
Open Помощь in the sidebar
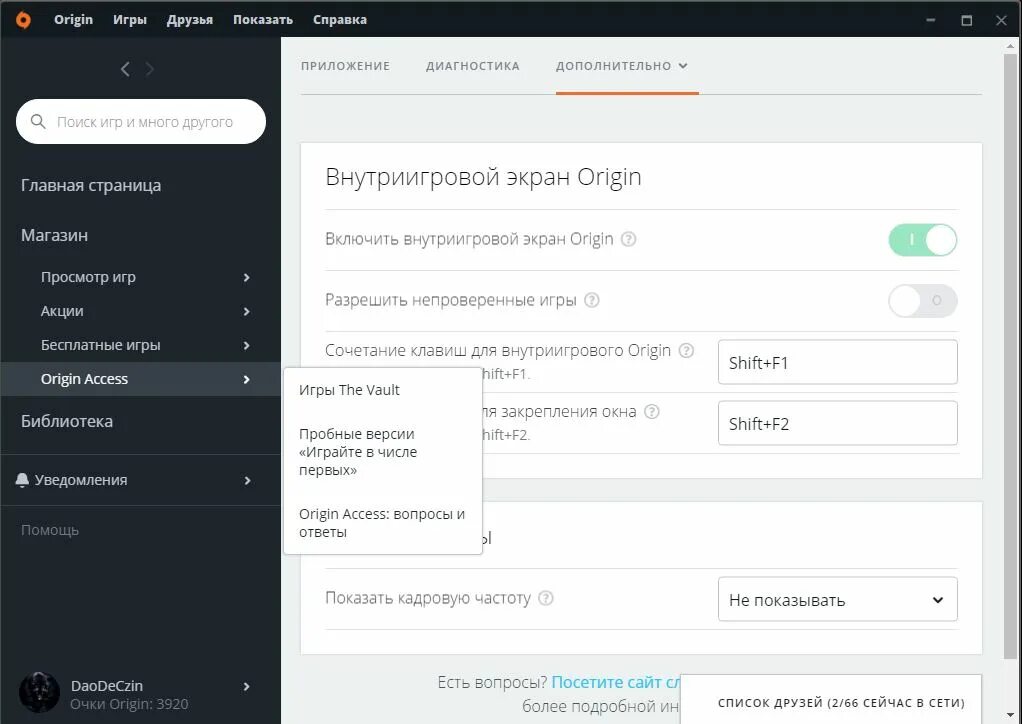coord(50,530)
